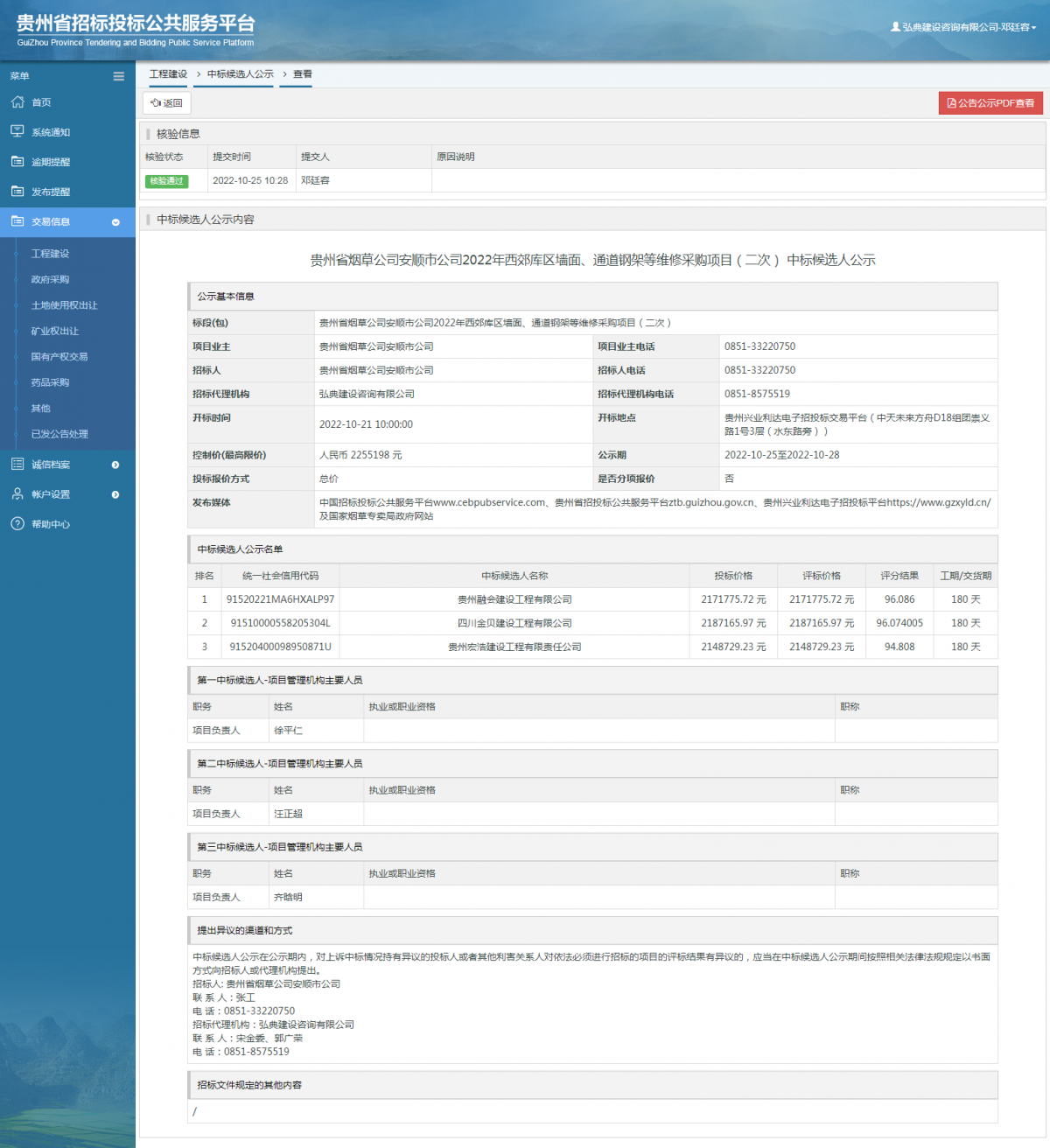Select 土地使用权出让 submenu item
This screenshot has height=1148, width=1050.
(x=64, y=305)
